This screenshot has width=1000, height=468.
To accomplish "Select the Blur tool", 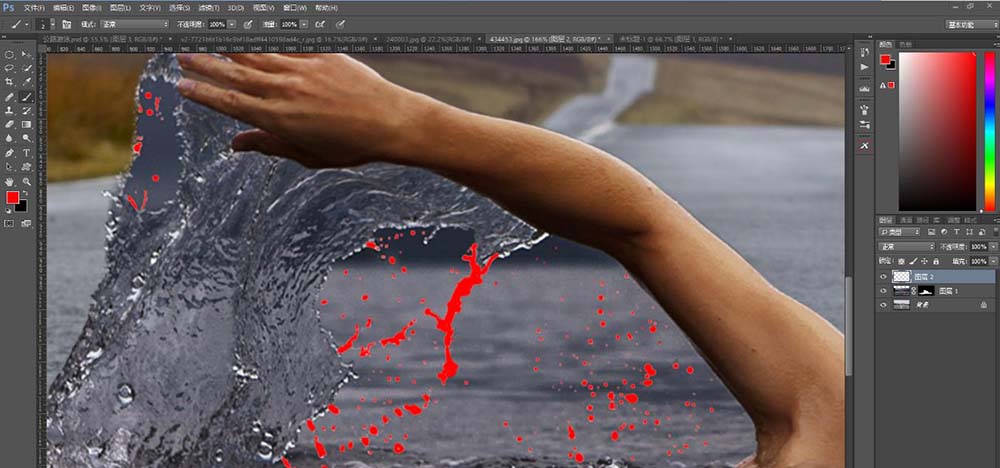I will pos(10,138).
